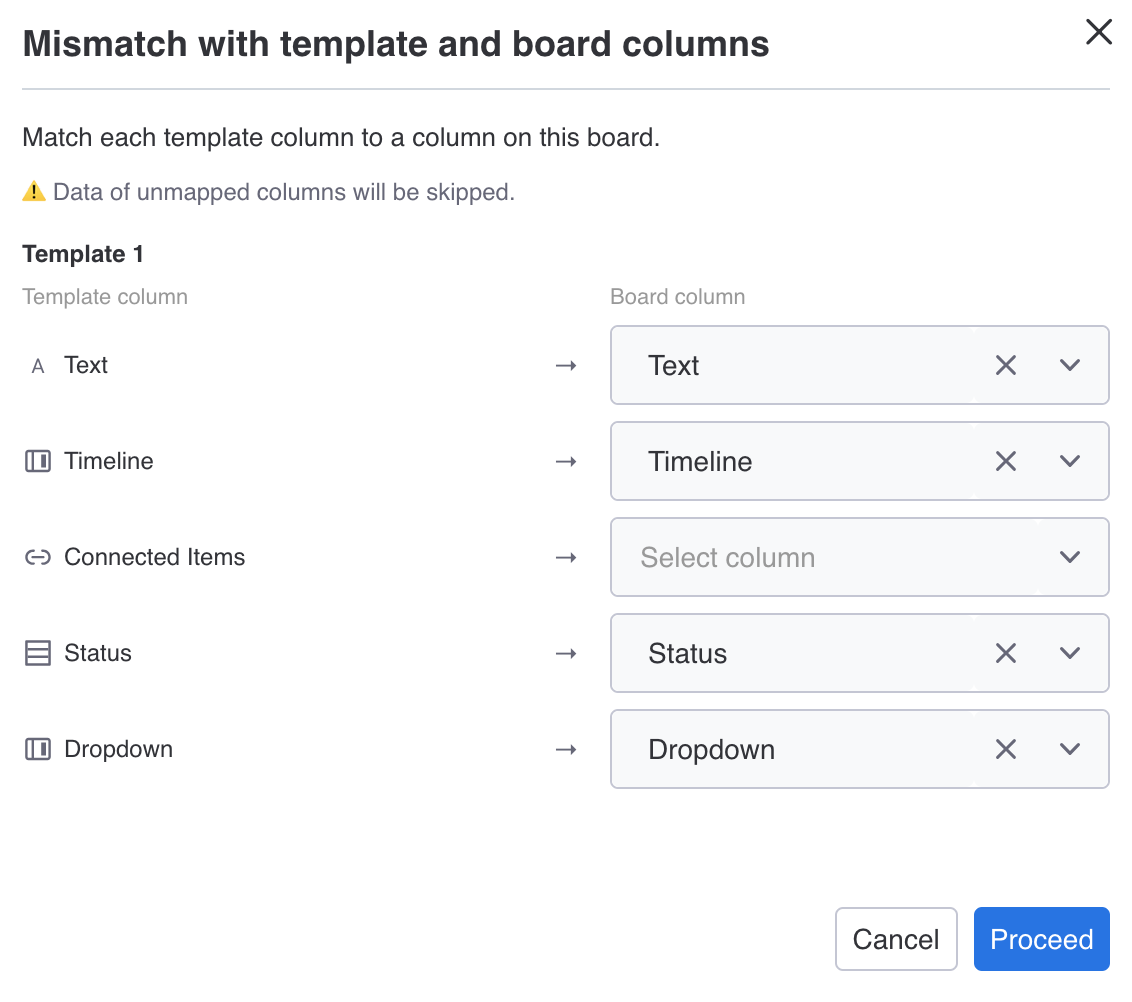The image size is (1132, 1002).
Task: Clear the Status board column selection
Action: (x=1006, y=653)
